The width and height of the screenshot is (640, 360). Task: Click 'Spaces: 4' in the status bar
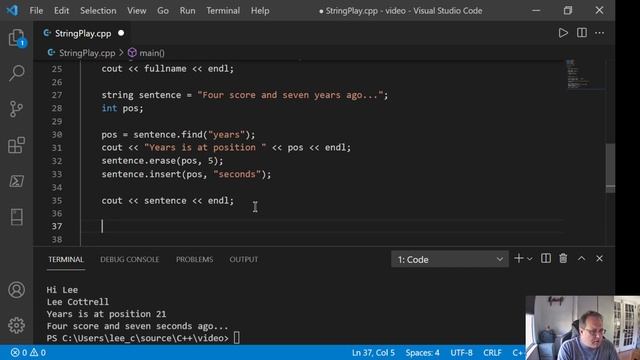422,353
